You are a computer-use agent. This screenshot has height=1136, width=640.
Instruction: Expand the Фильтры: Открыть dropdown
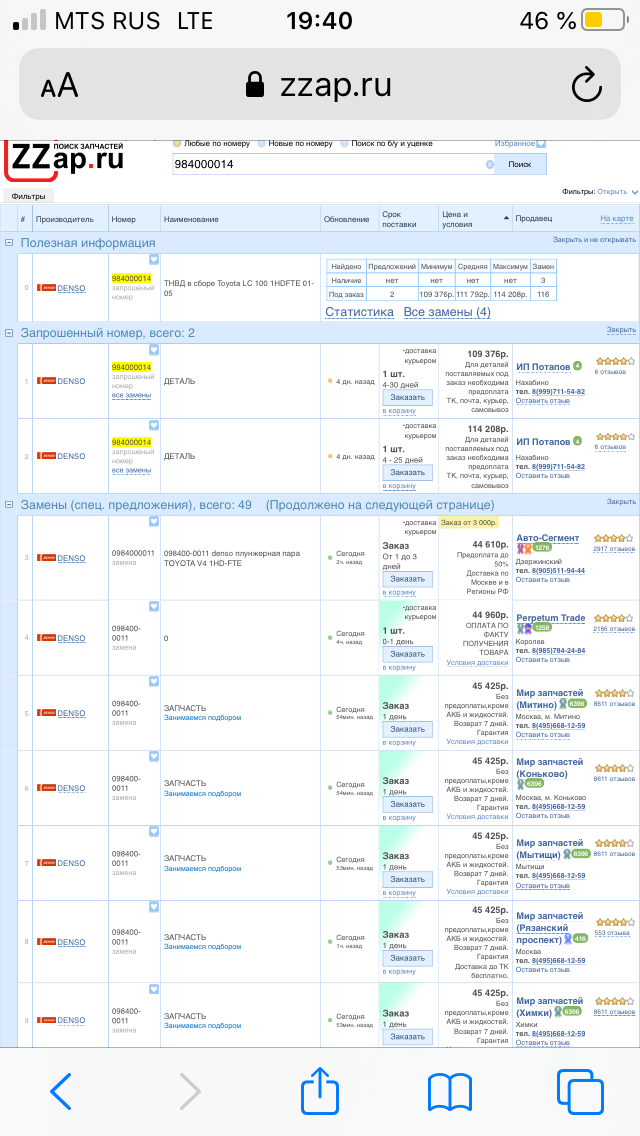click(618, 191)
